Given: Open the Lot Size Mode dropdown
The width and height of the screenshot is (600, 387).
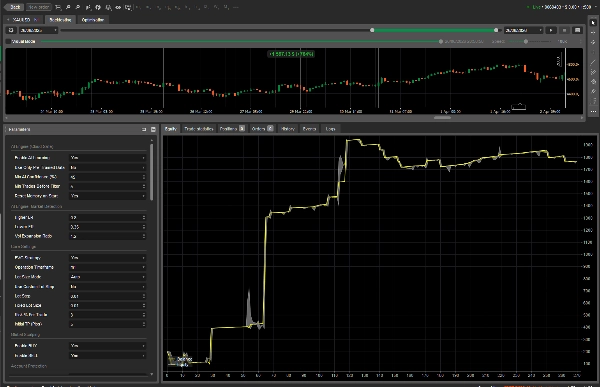Looking at the screenshot, I should coord(108,277).
